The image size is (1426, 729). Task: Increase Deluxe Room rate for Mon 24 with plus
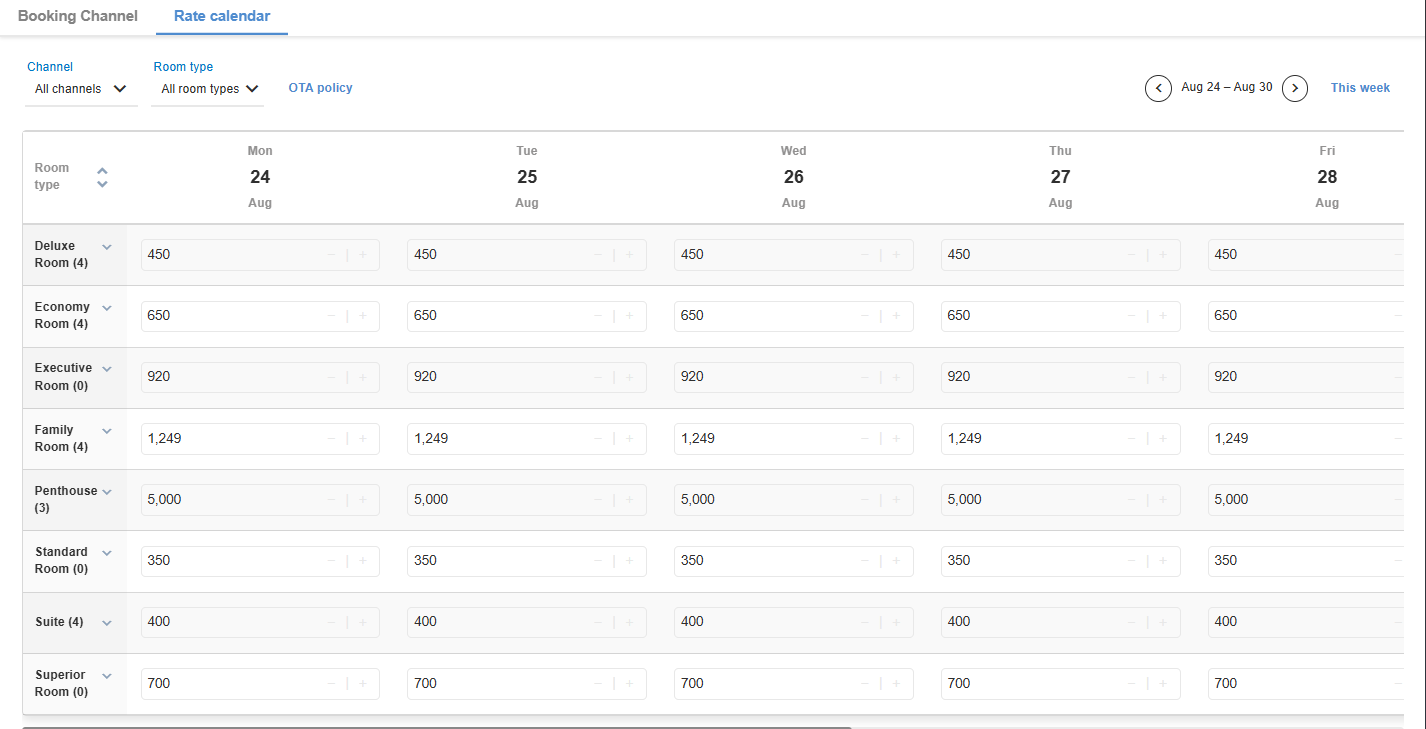363,255
